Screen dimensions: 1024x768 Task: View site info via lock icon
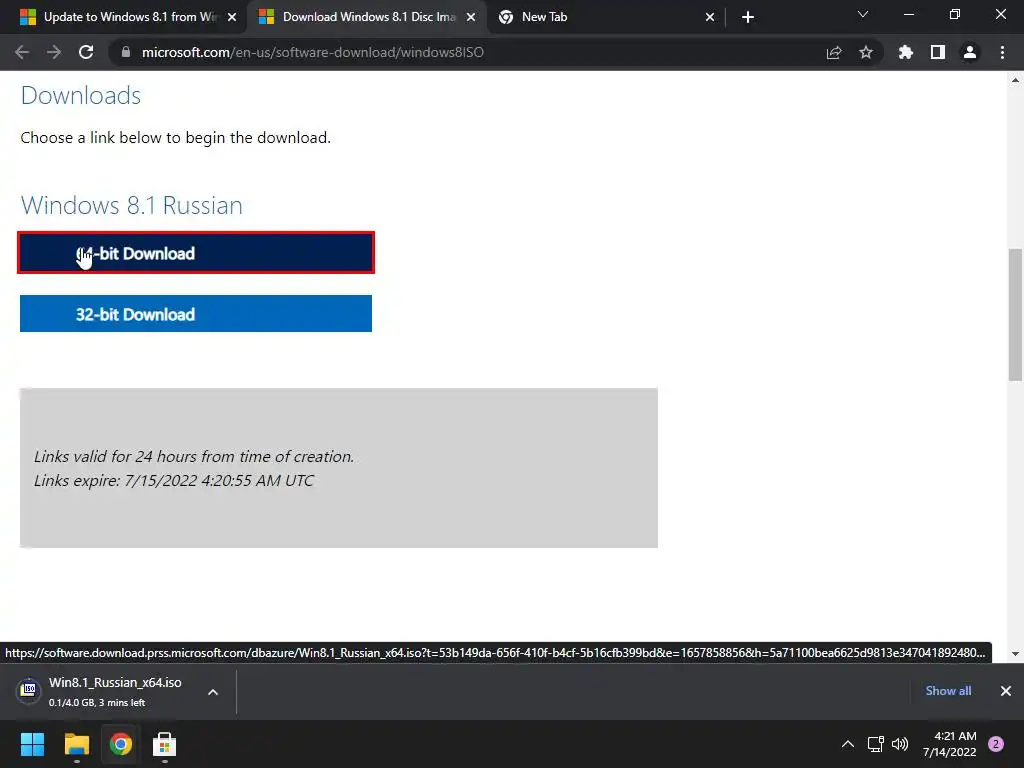[126, 52]
